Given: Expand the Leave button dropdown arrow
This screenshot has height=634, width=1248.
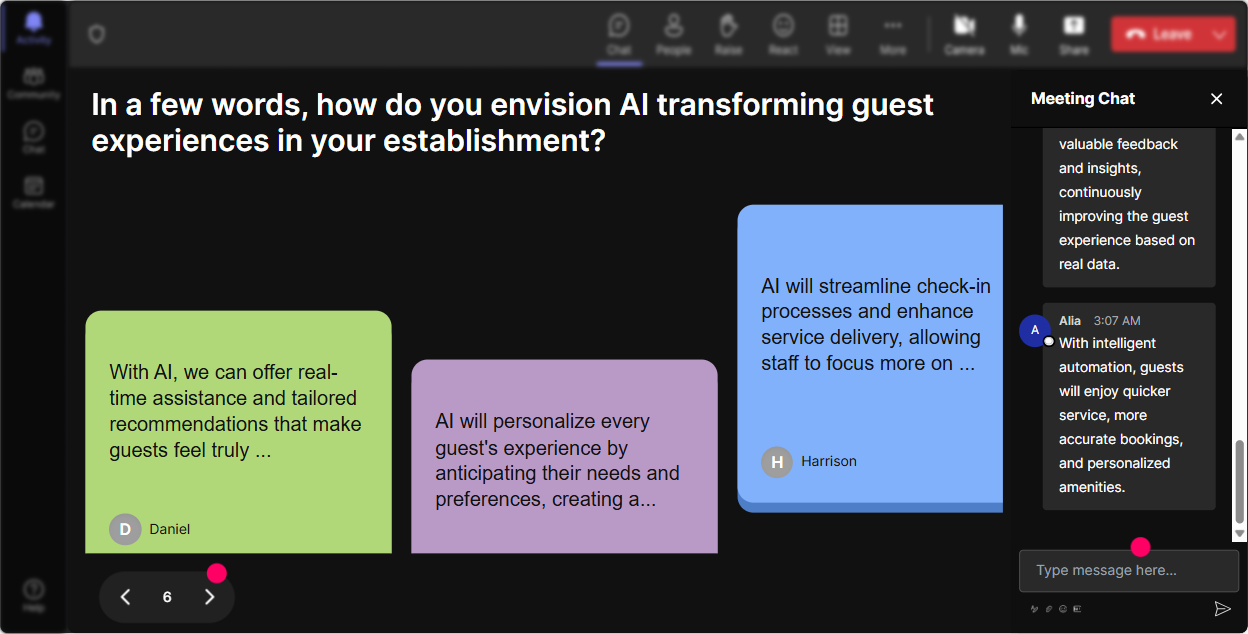Looking at the screenshot, I should point(1219,34).
